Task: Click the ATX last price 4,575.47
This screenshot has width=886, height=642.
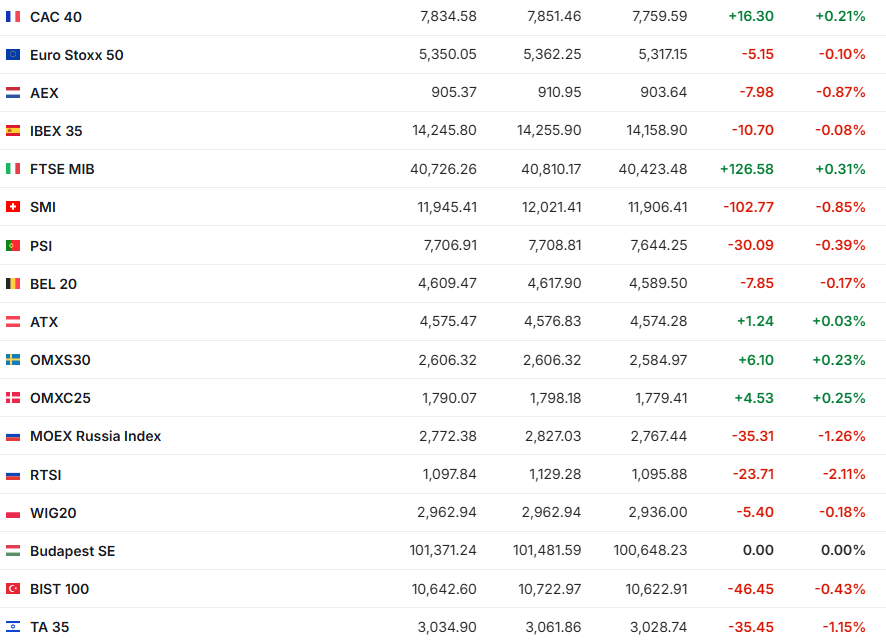Action: [x=447, y=322]
